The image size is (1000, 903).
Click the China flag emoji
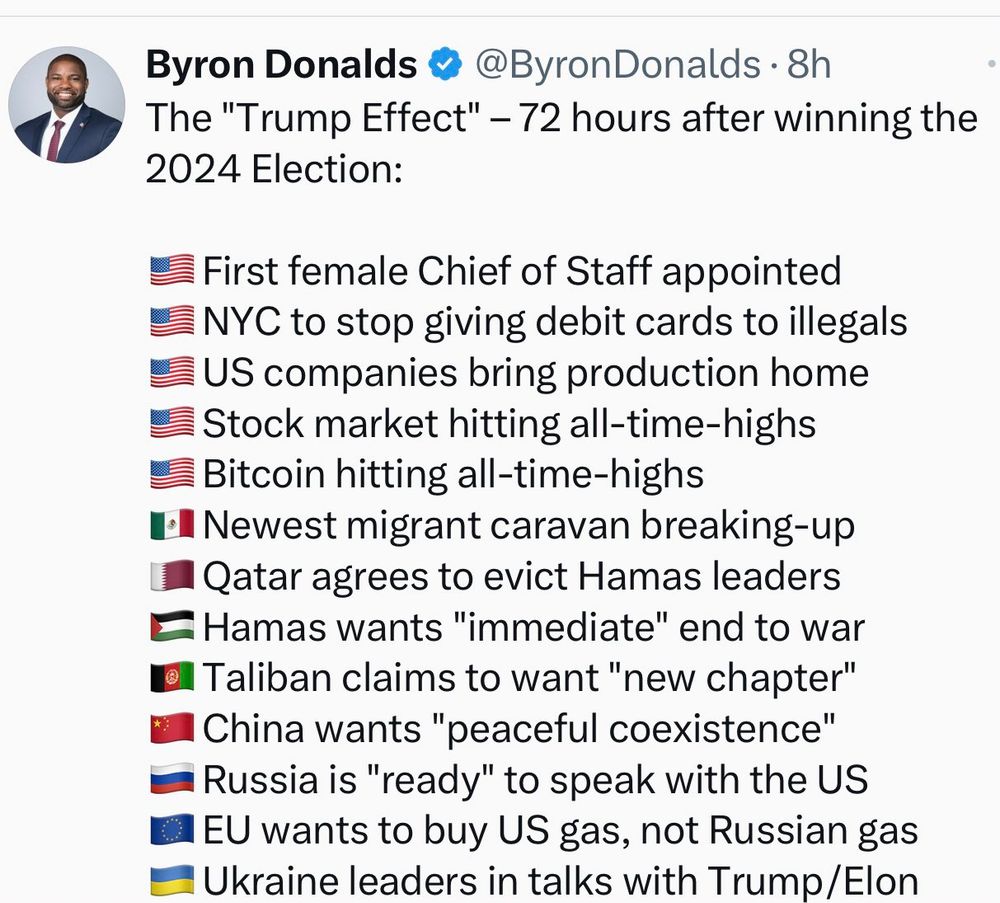[171, 729]
